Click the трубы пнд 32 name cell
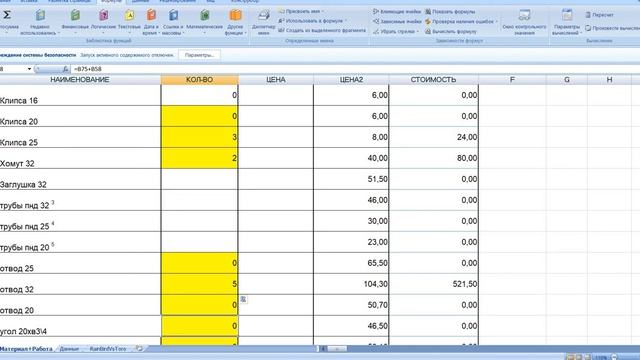This screenshot has height=360, width=640. (x=80, y=200)
